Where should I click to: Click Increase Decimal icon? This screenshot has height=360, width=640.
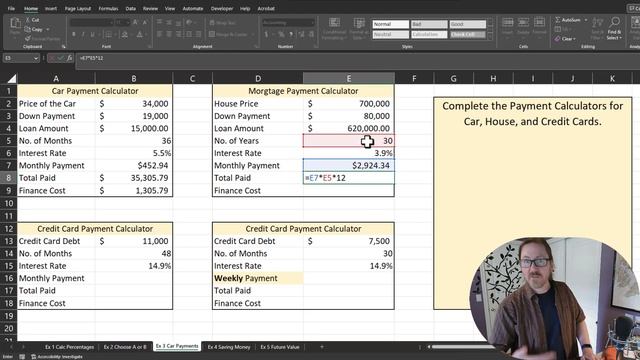302,35
